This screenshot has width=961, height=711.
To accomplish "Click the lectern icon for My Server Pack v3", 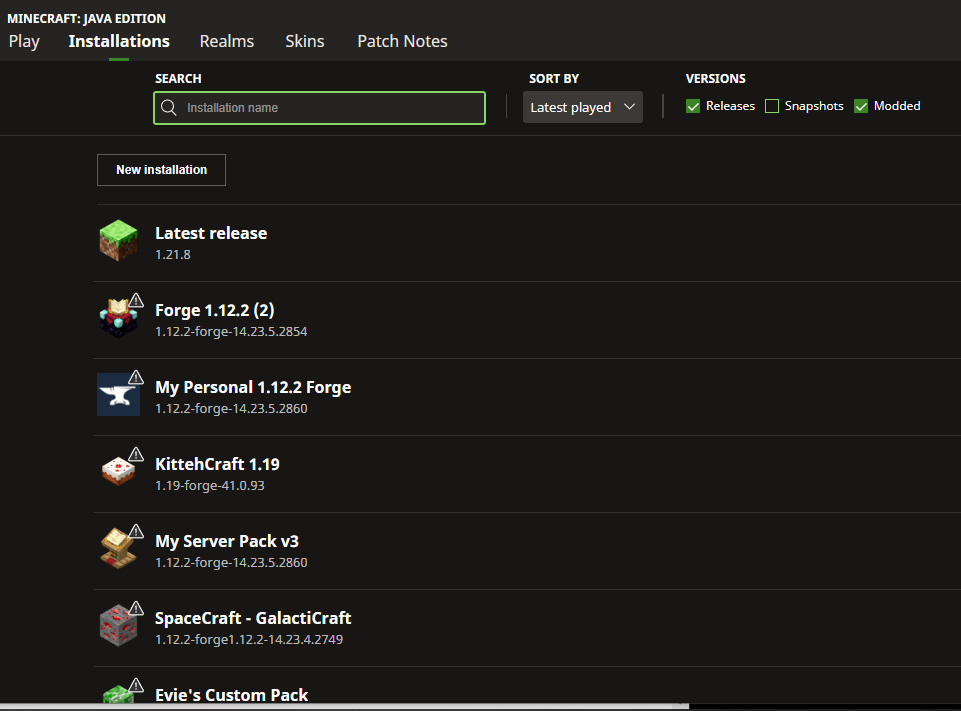I will click(118, 548).
